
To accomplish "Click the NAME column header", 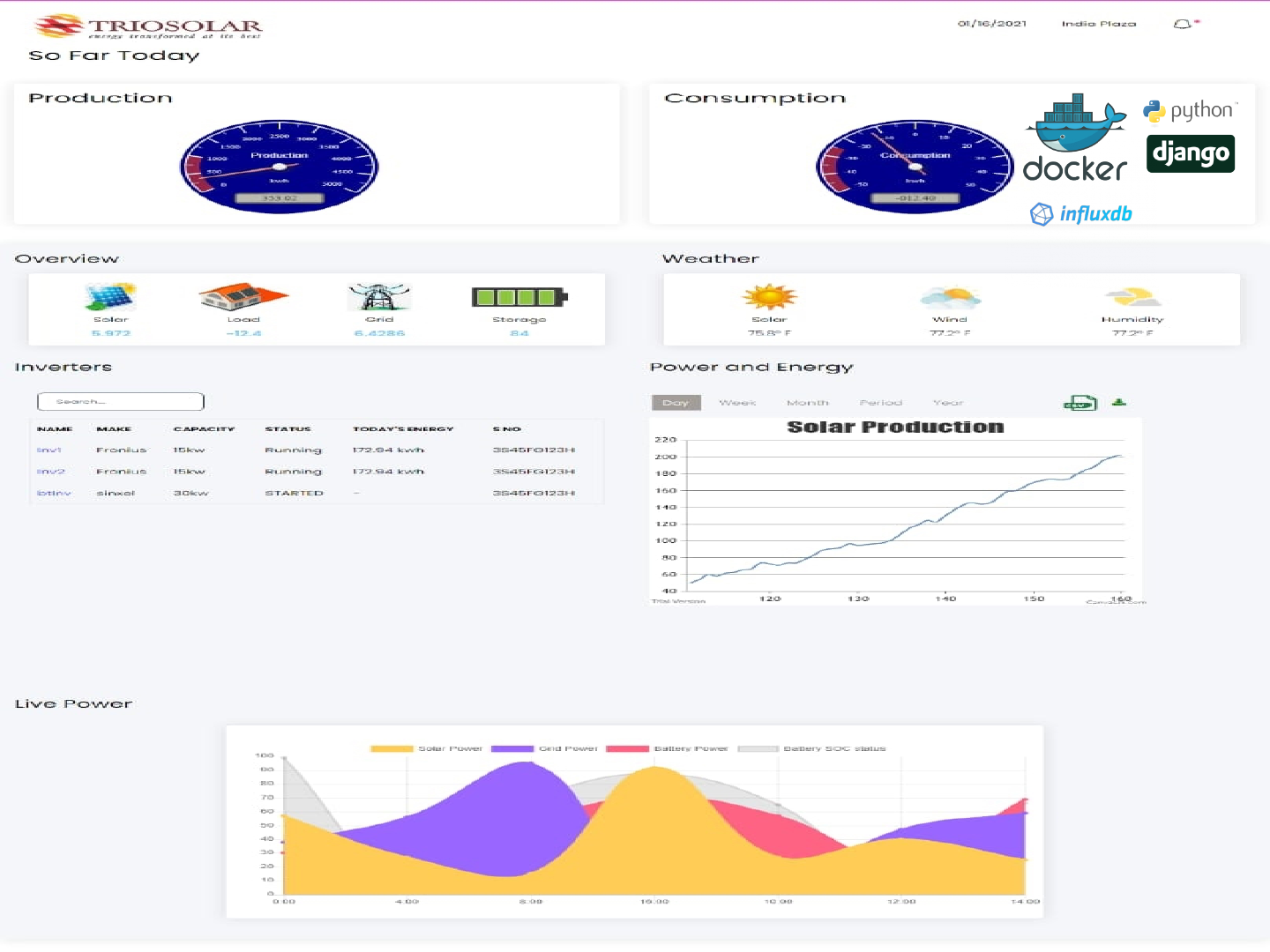I will 55,429.
